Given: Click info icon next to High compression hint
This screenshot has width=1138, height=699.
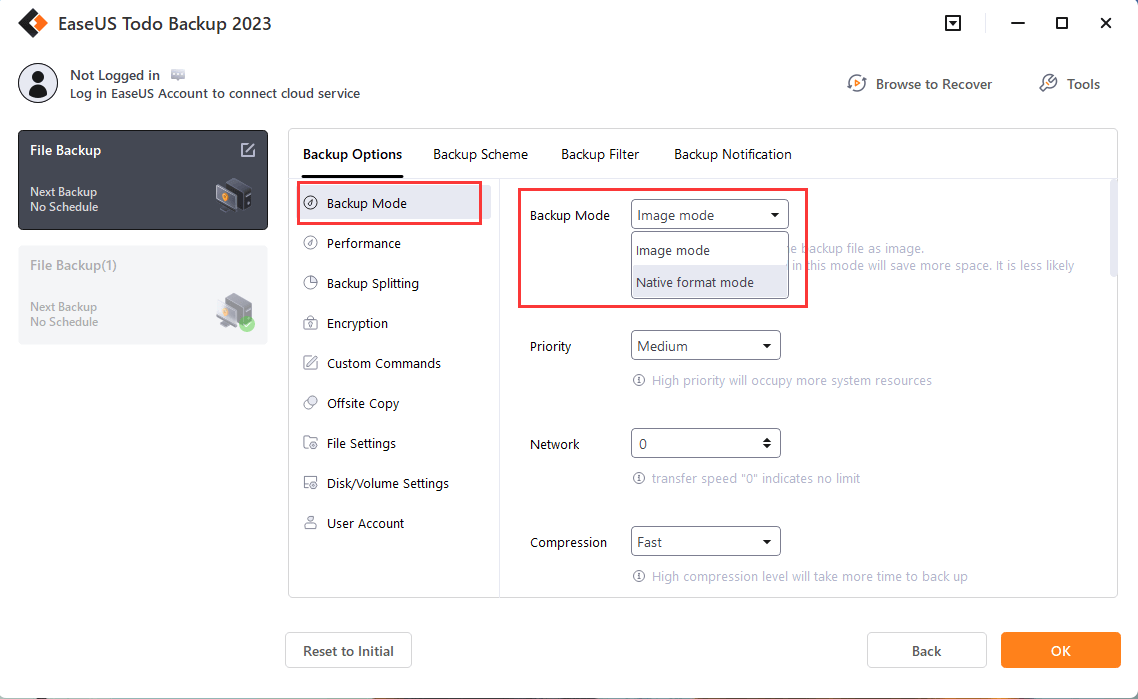Looking at the screenshot, I should [639, 576].
